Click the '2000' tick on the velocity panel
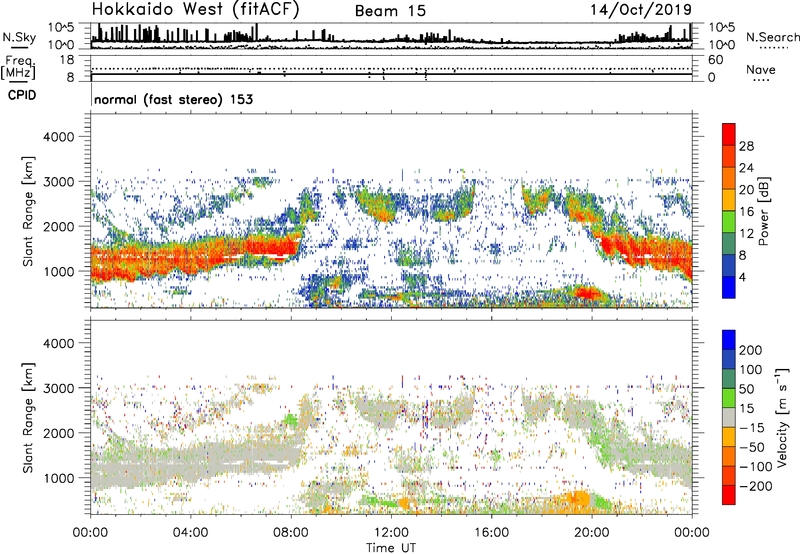The height and width of the screenshot is (554, 800). point(58,433)
